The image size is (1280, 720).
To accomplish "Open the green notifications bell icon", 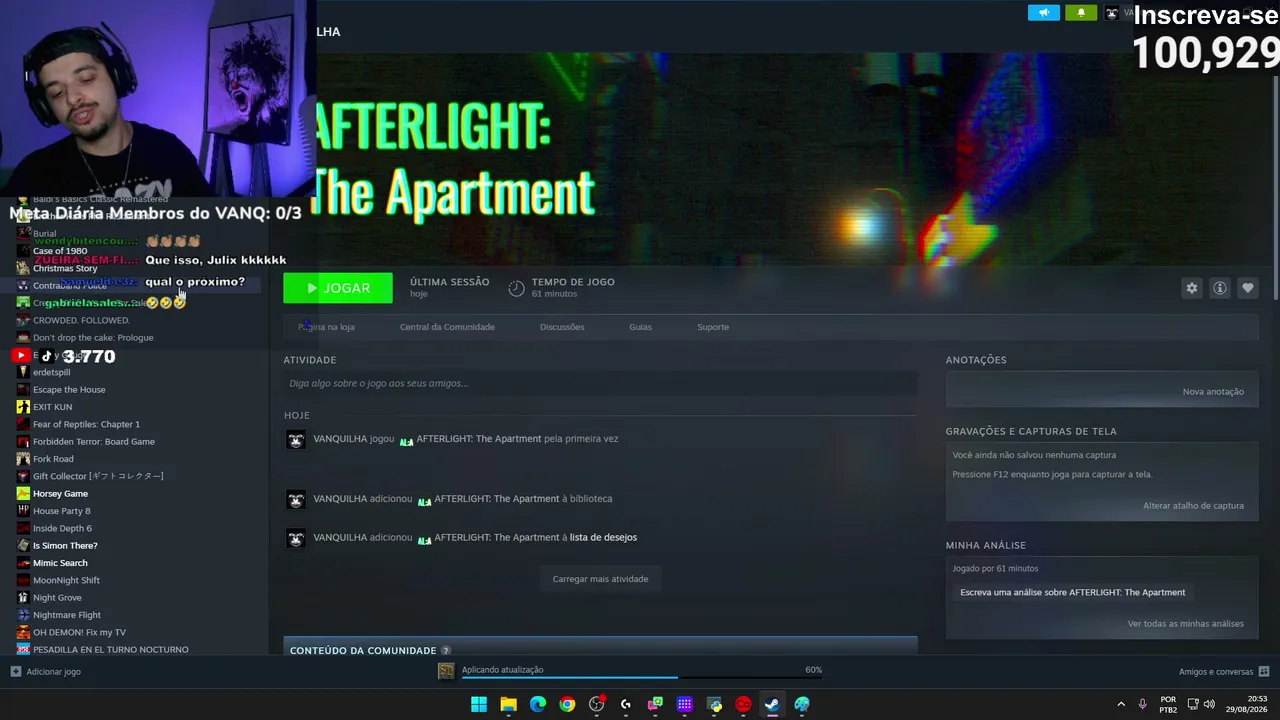I will coord(1080,13).
